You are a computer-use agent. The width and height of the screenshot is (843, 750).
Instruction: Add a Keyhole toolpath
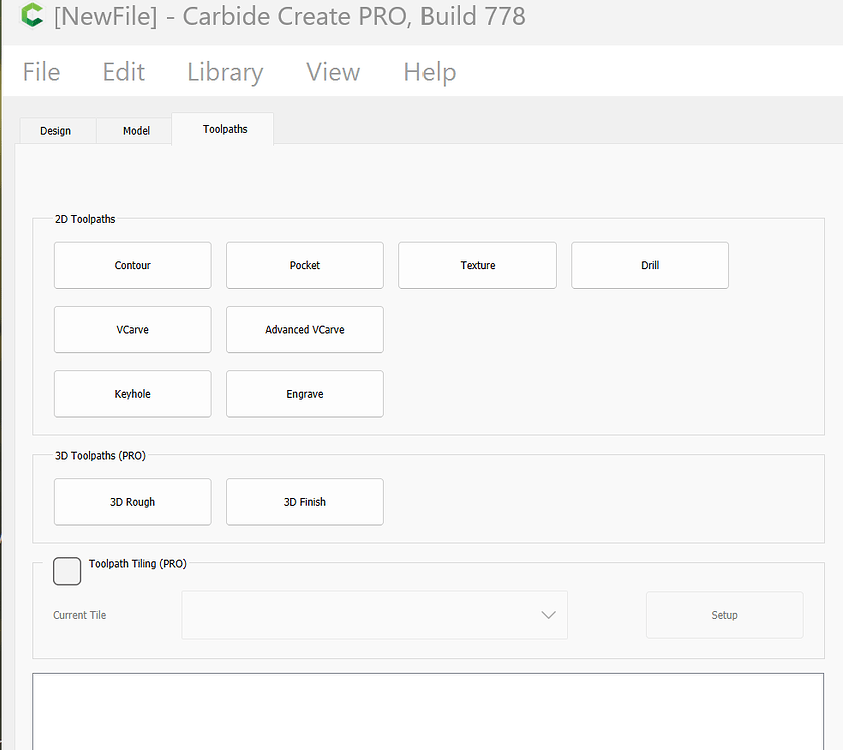(133, 394)
